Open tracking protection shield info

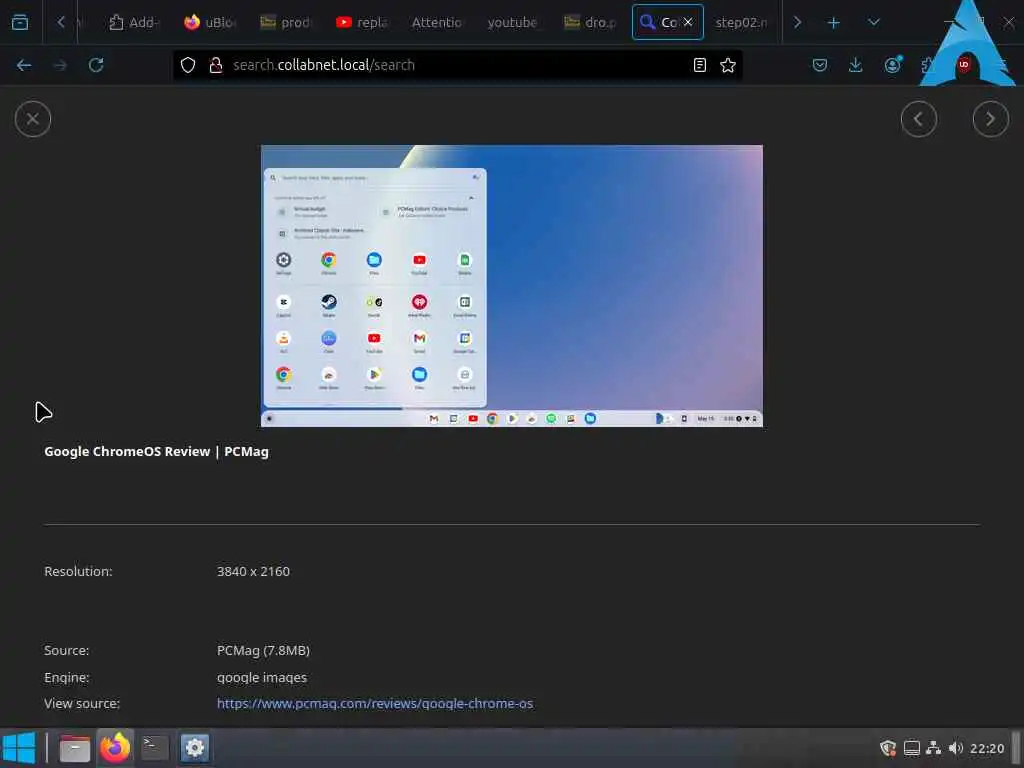click(188, 65)
